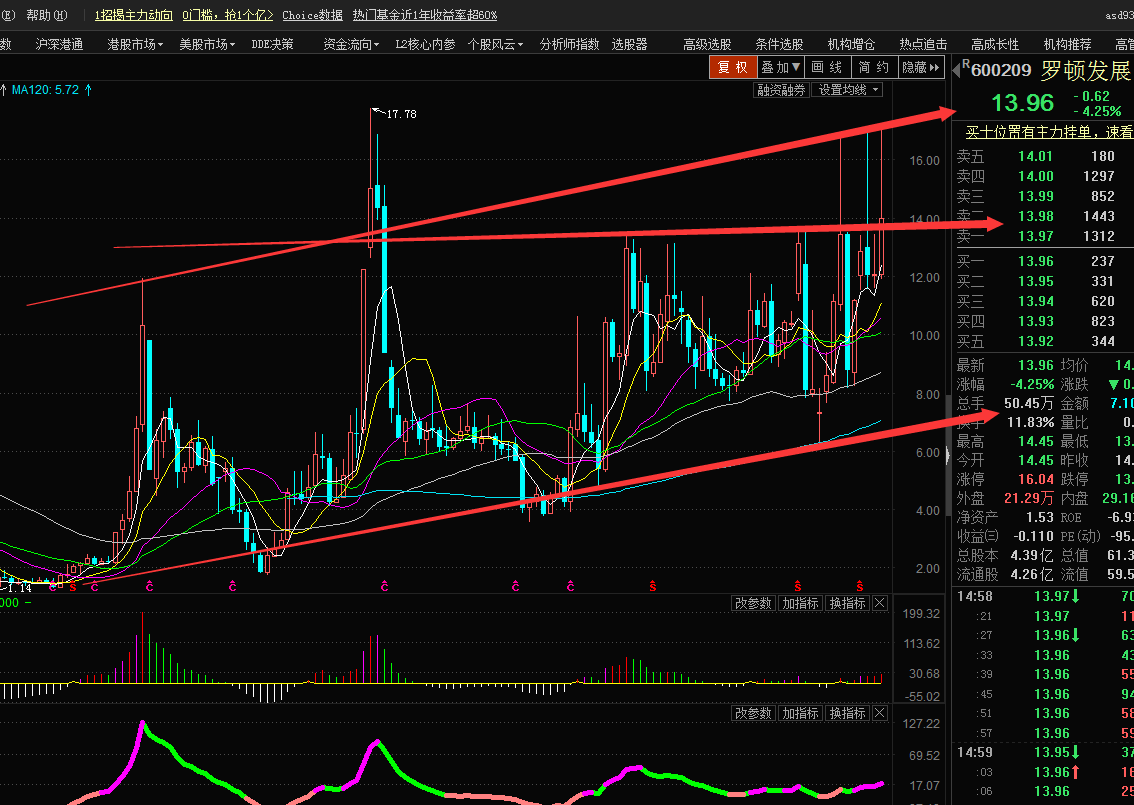Image resolution: width=1134 pixels, height=805 pixels.
Task: Click the double-arrow next to 隐藏
Action: point(935,67)
